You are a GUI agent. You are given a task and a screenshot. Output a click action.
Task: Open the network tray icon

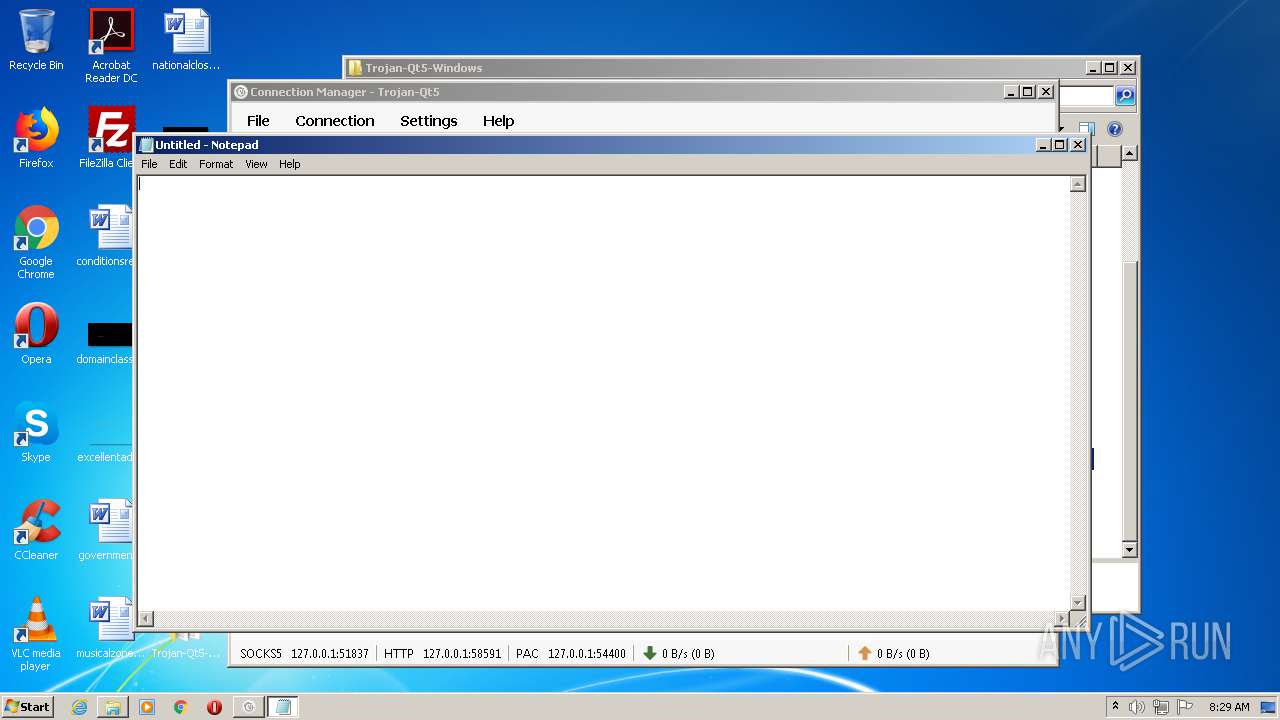[x=1161, y=707]
